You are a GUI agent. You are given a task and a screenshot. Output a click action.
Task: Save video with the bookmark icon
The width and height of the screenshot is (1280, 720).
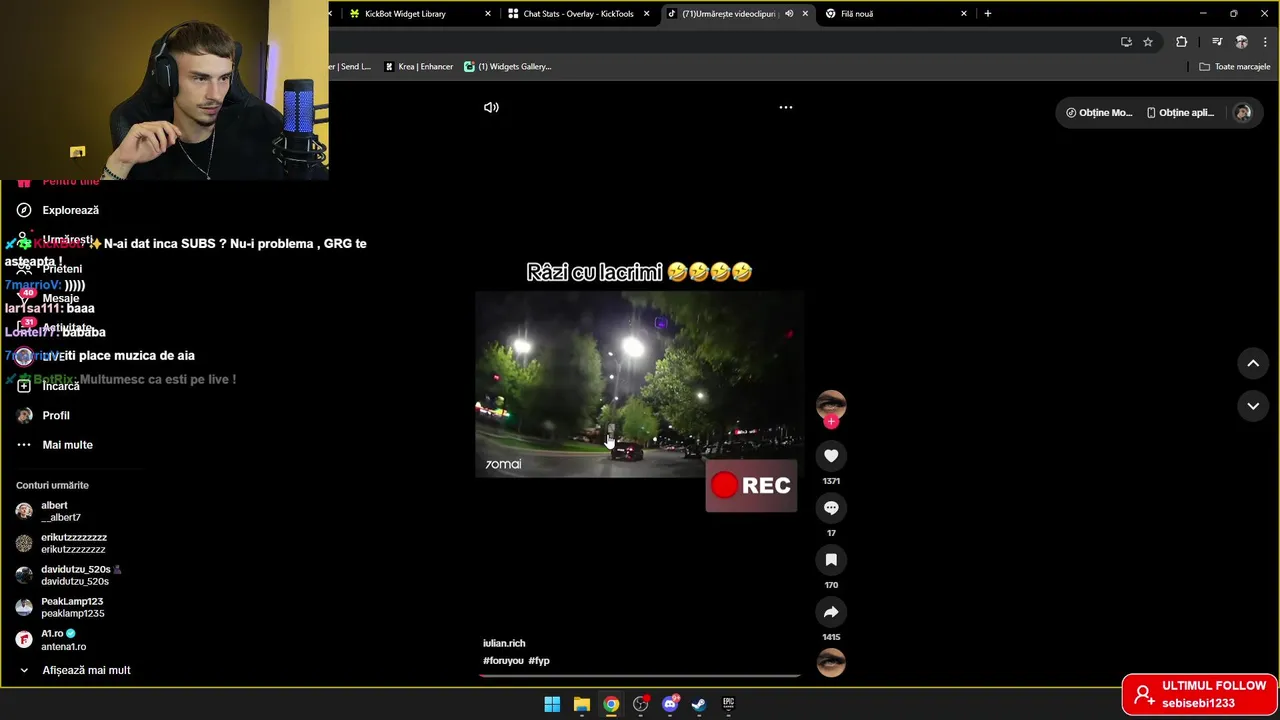click(831, 560)
